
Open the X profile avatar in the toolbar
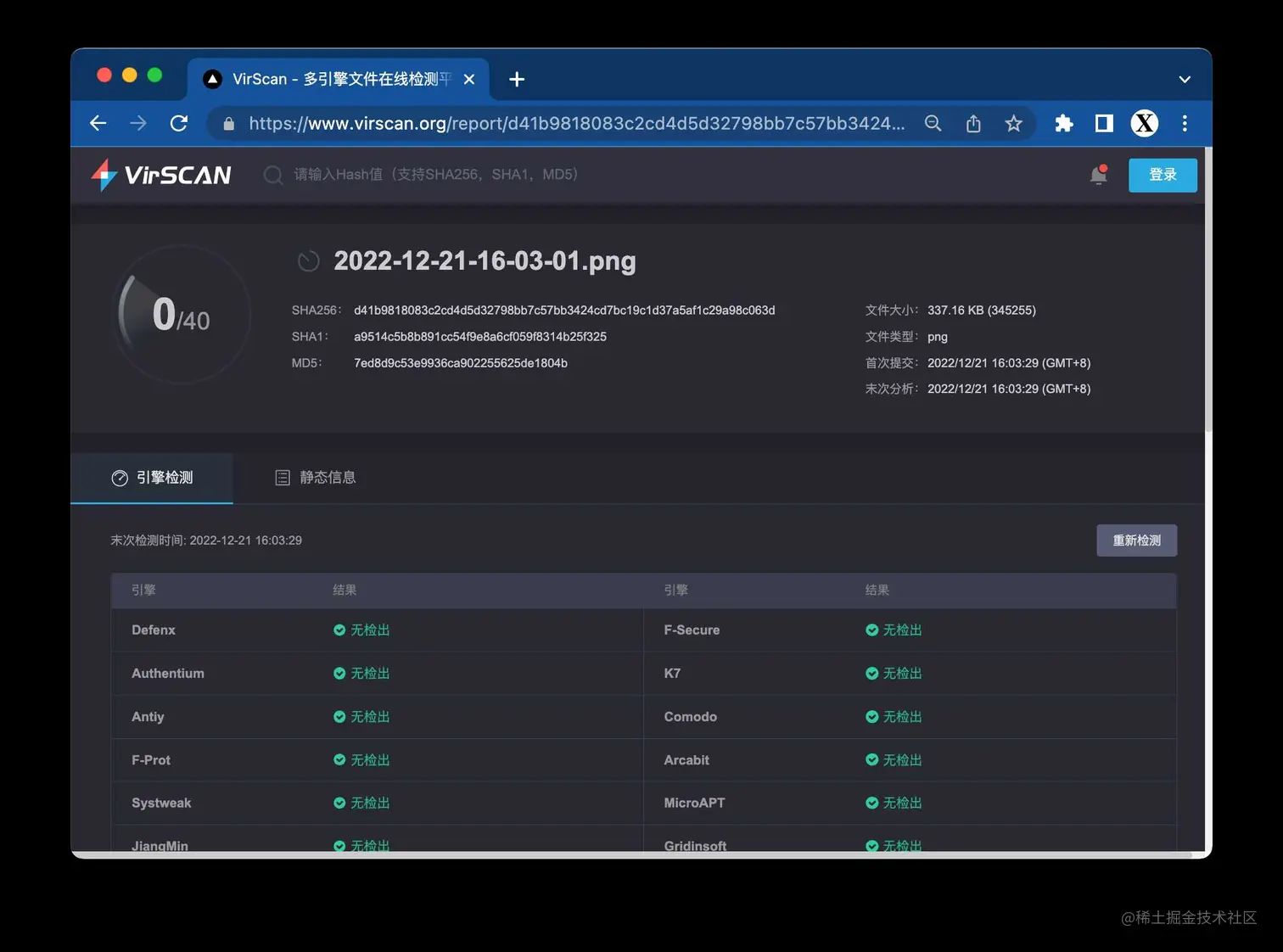(x=1144, y=123)
